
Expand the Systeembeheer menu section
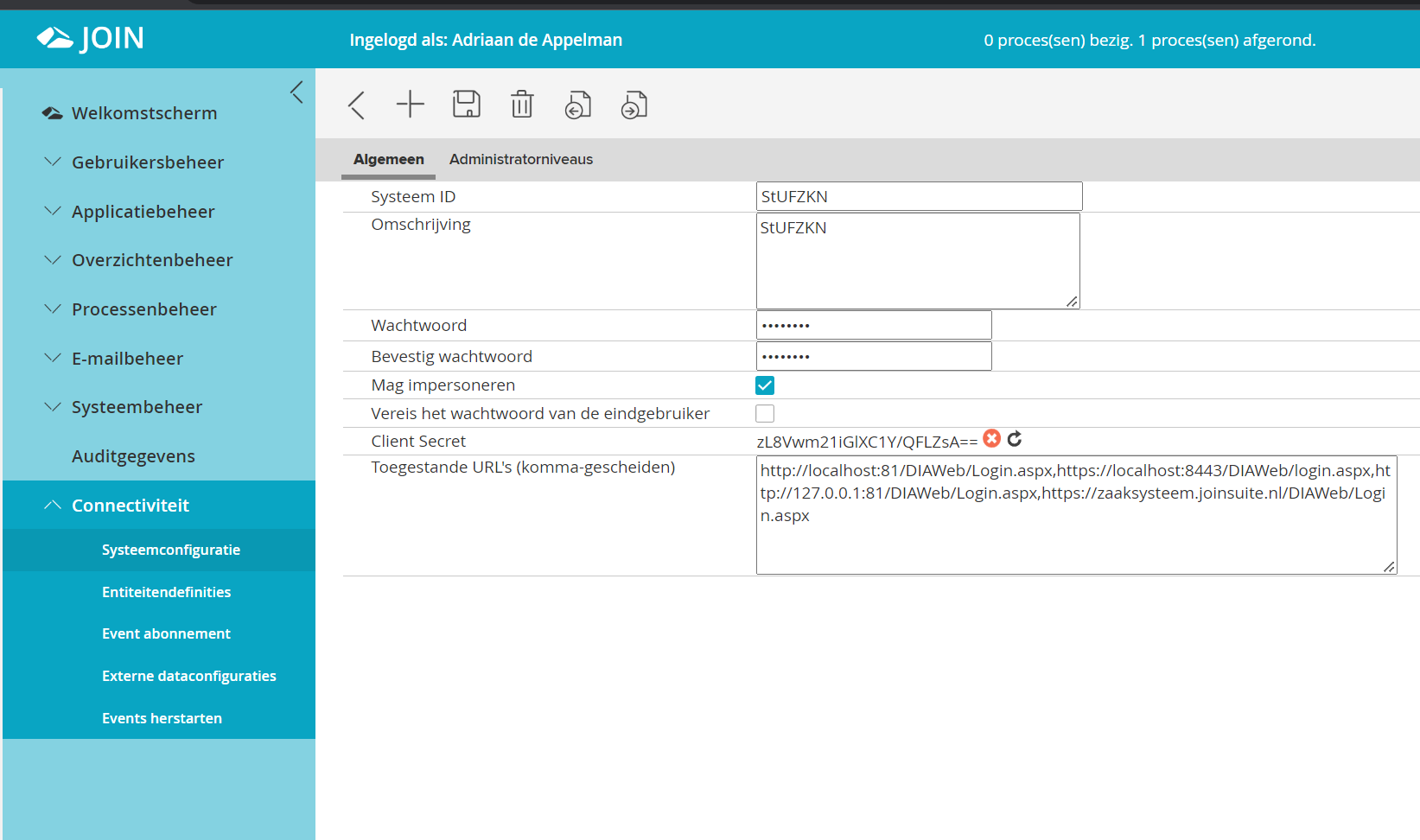click(137, 407)
